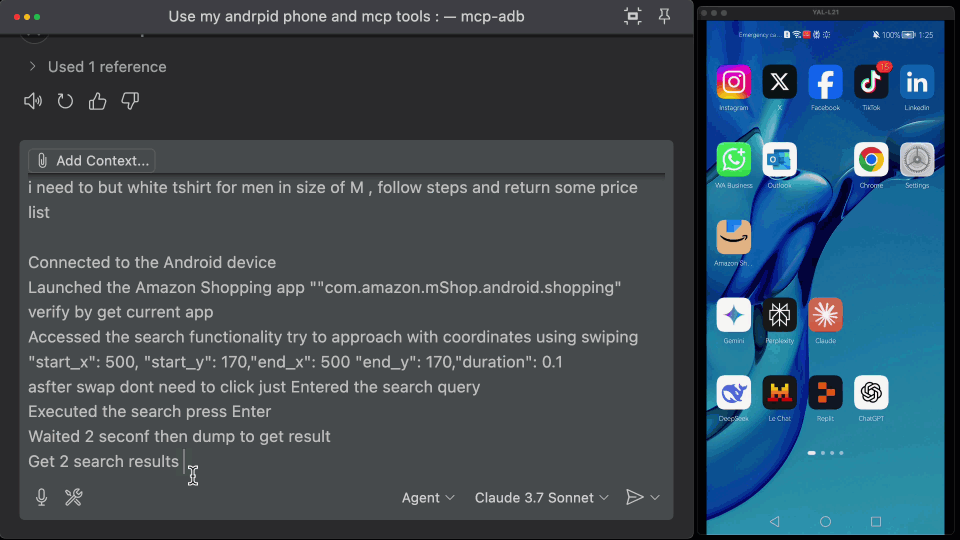960x540 pixels.
Task: Open send options chevron beside send arrow
Action: [655, 498]
